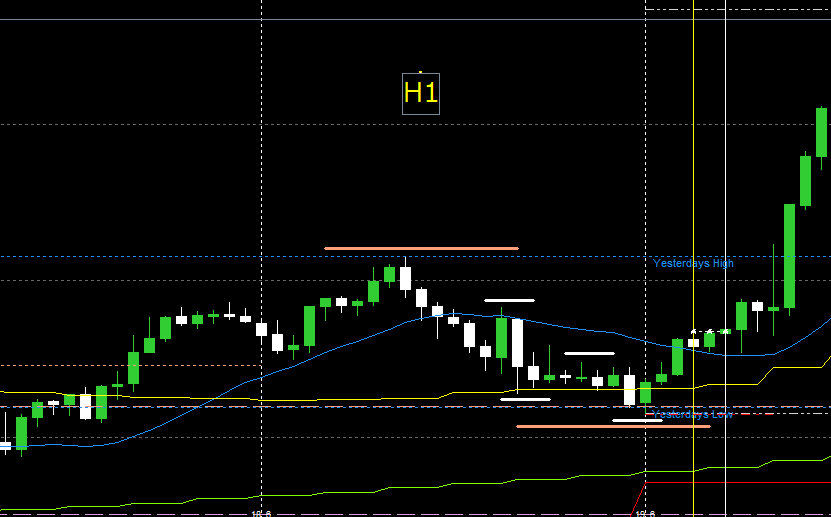Click the white dashed arrow marker above candles
Image resolution: width=831 pixels, height=517 pixels.
click(708, 330)
